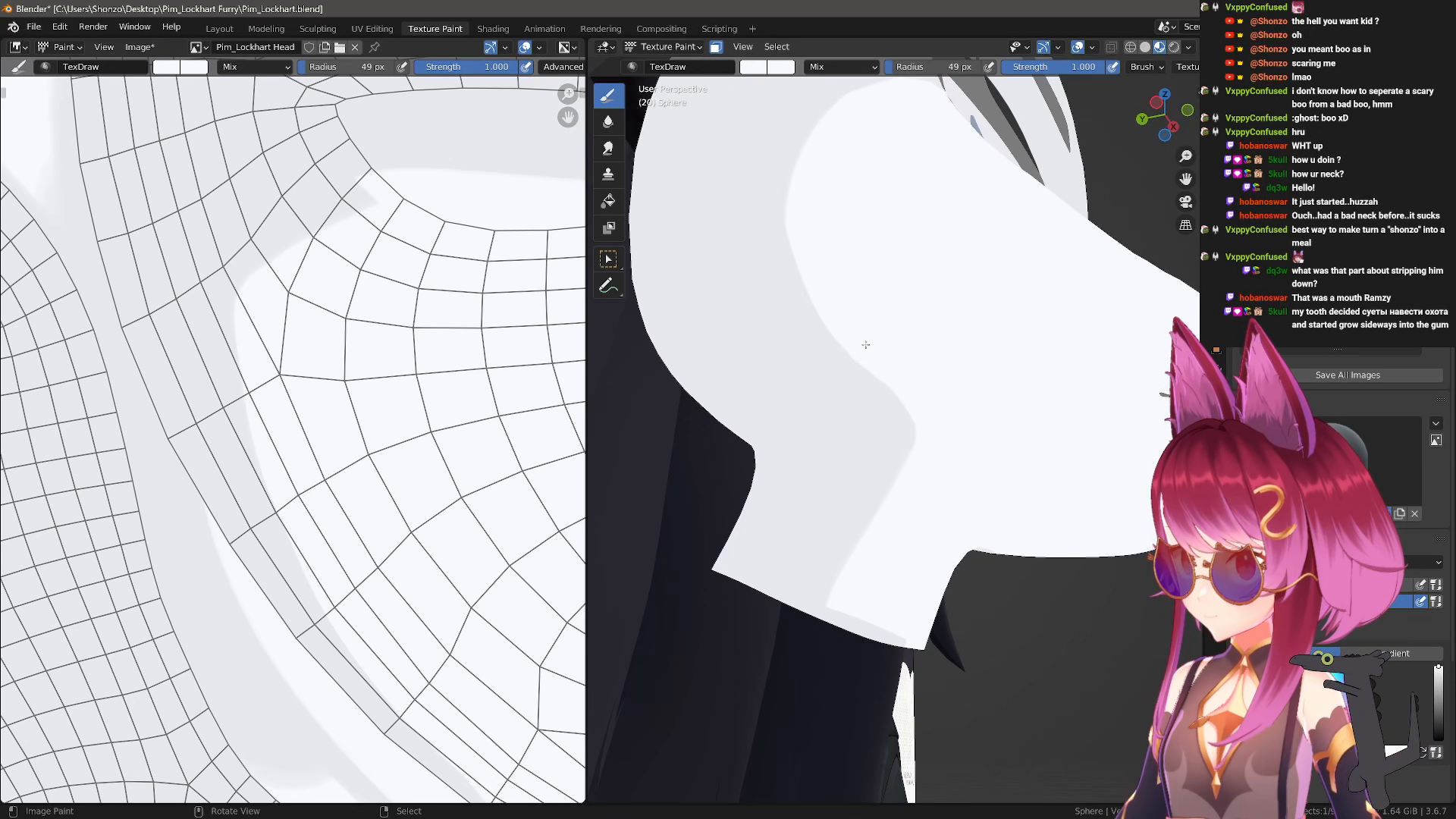Click the zoom icon in image editor
The image size is (1456, 819).
pos(568,94)
